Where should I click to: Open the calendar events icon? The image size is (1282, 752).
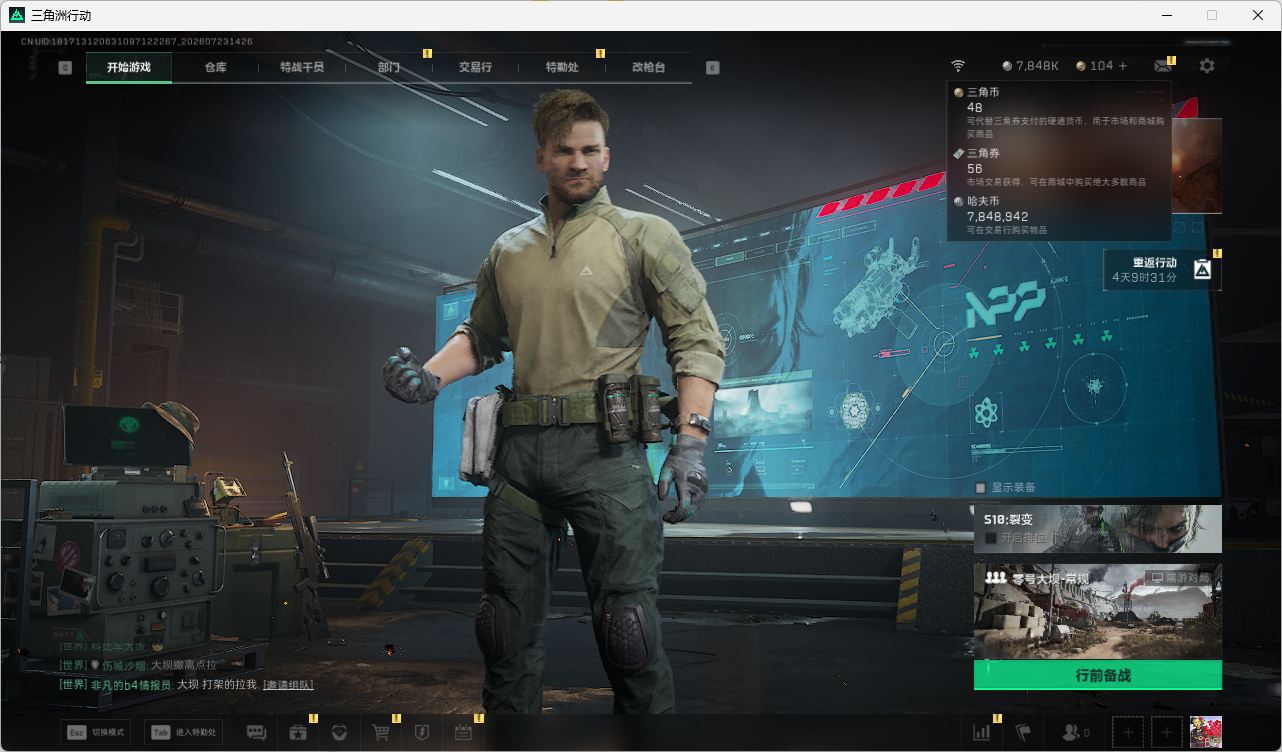(463, 733)
